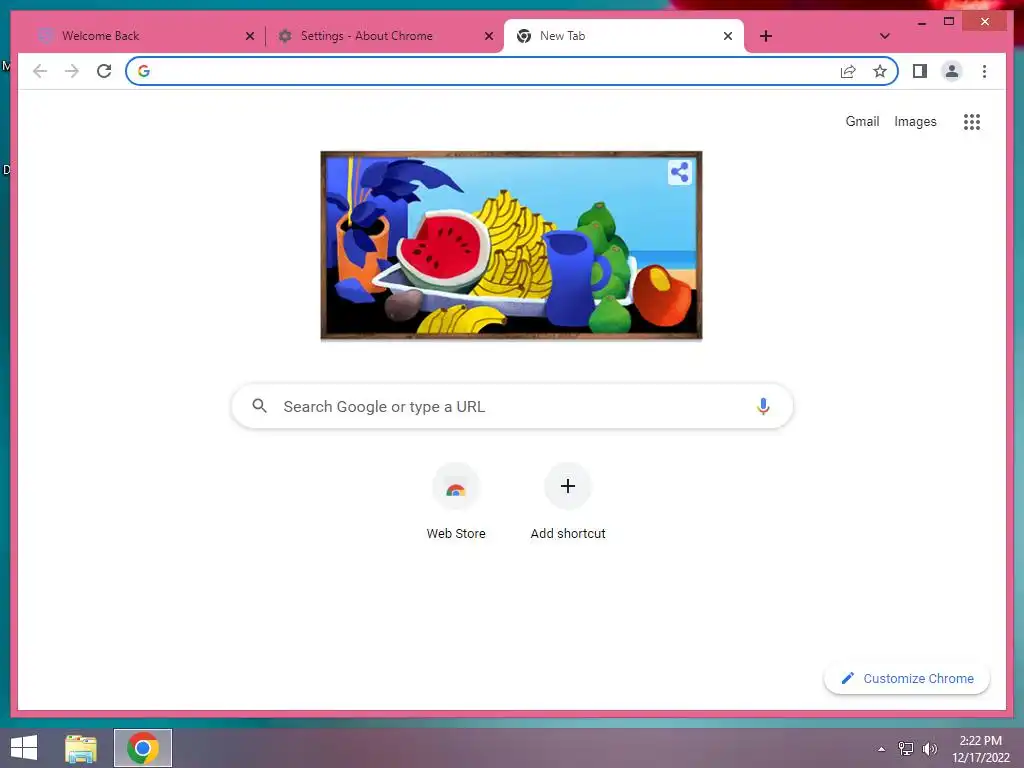The image size is (1024, 768).
Task: Start voice search with the microphone
Action: point(763,406)
